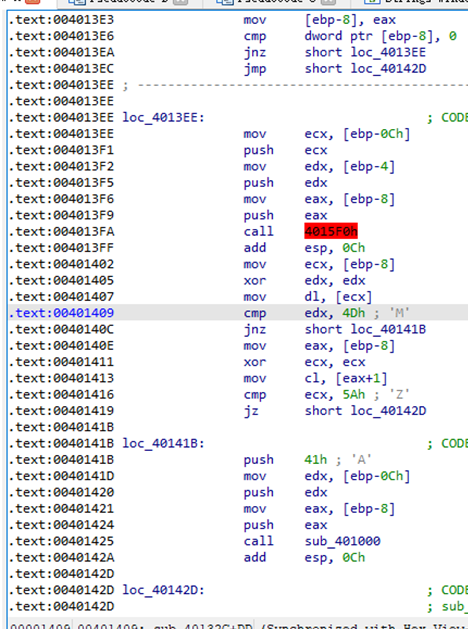Click the ; CODE comment beside loc_40142D

pyautogui.click(x=448, y=590)
